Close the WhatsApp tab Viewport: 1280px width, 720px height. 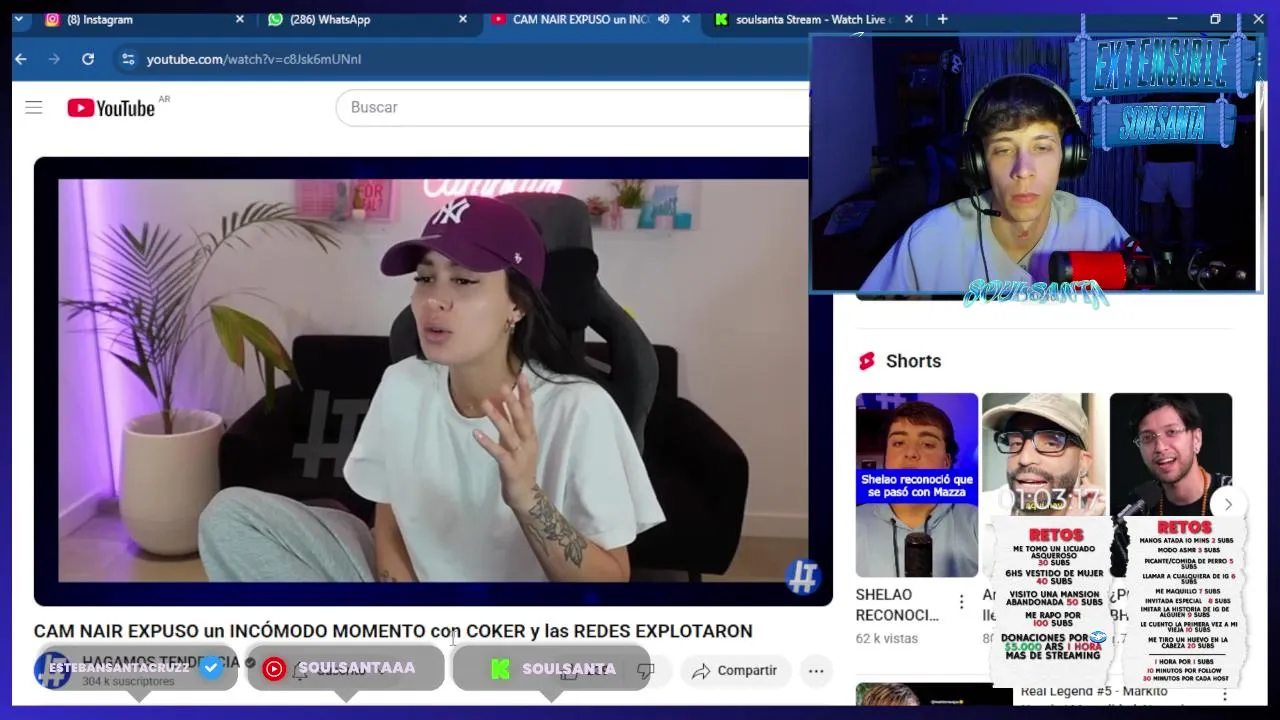click(462, 19)
